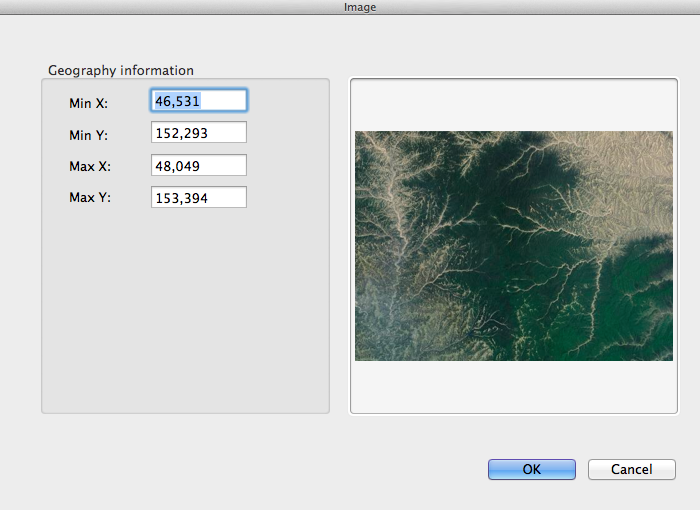Select the Max Y value field

[x=199, y=197]
